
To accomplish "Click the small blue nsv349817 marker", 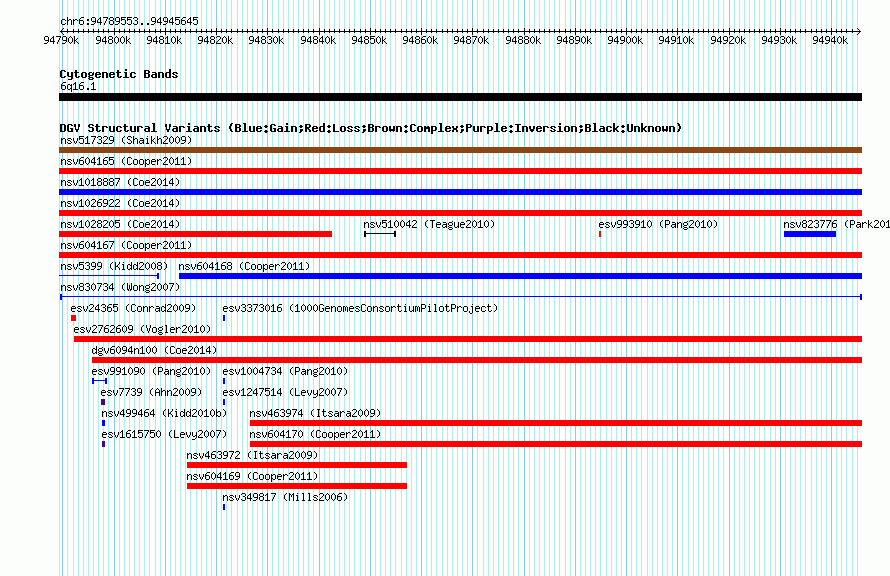I will (x=224, y=507).
